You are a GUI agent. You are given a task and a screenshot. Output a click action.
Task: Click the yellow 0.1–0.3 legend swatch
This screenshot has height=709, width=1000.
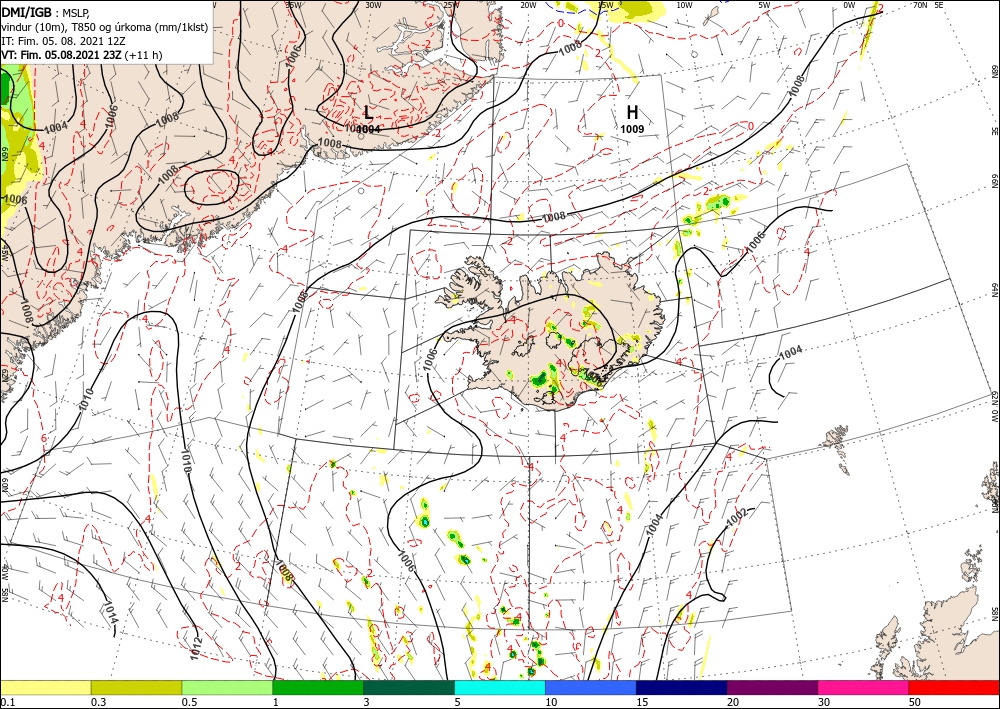(x=45, y=687)
